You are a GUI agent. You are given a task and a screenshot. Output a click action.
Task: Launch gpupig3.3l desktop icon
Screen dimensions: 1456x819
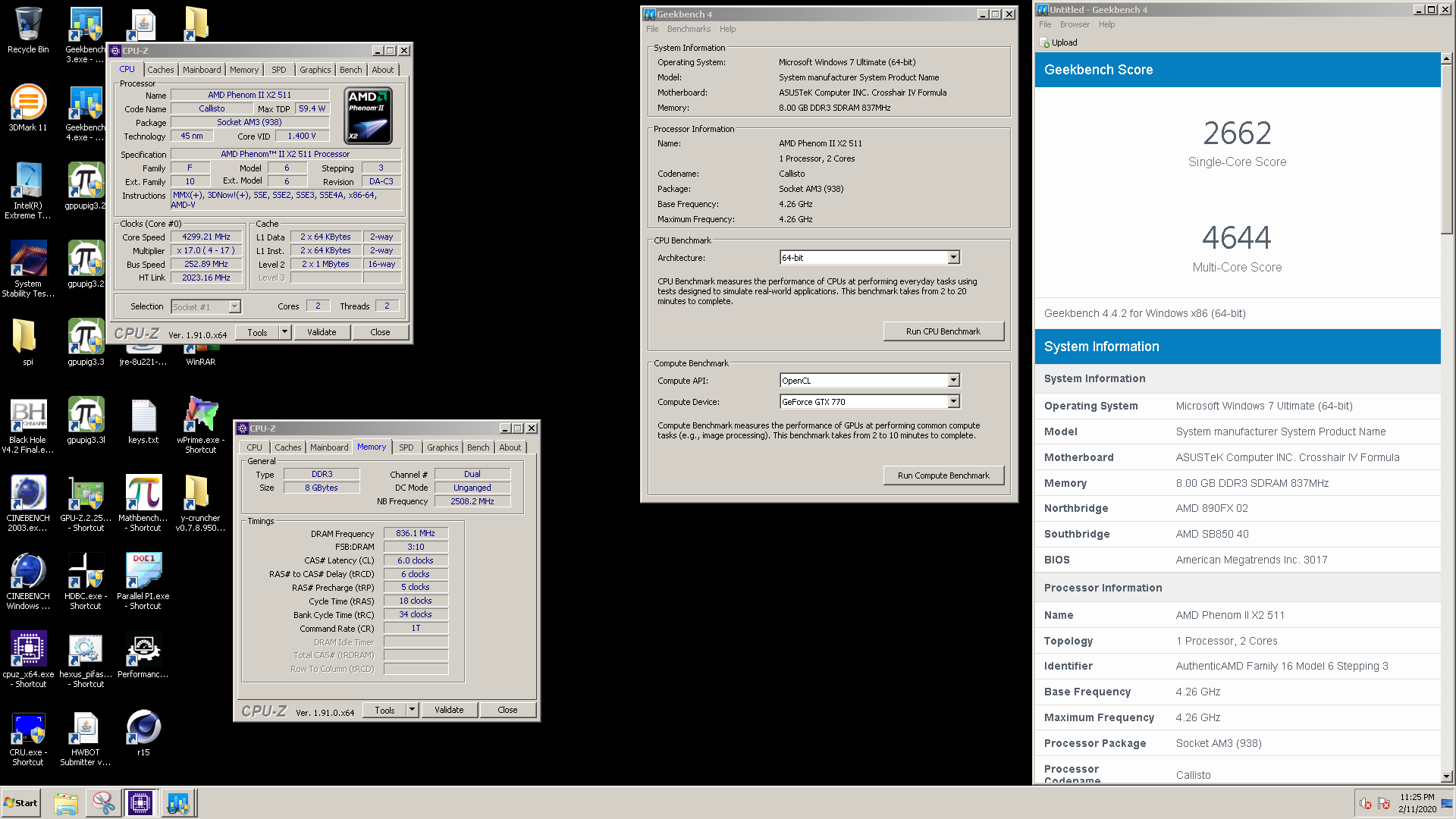(86, 420)
